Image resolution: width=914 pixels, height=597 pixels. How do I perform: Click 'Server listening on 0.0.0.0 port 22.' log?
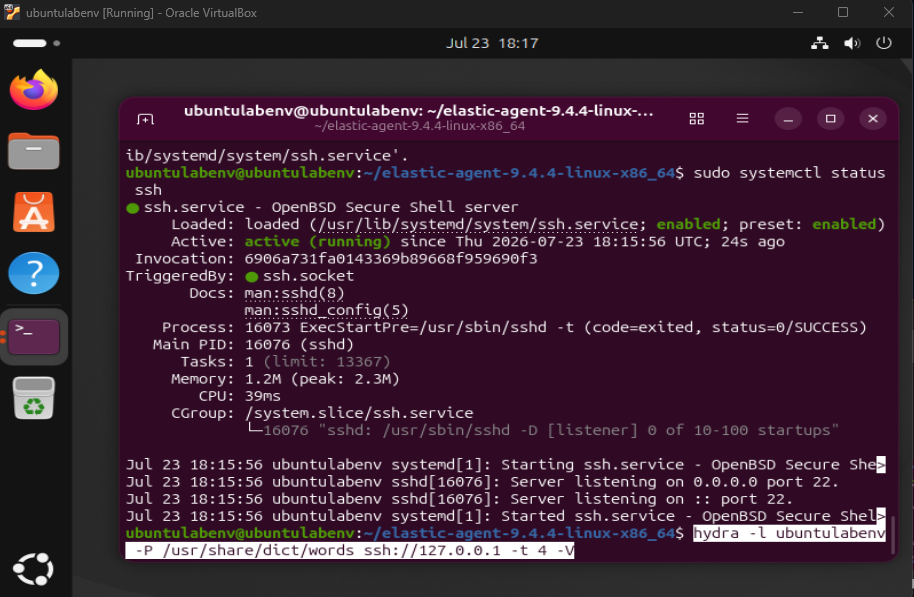point(674,482)
